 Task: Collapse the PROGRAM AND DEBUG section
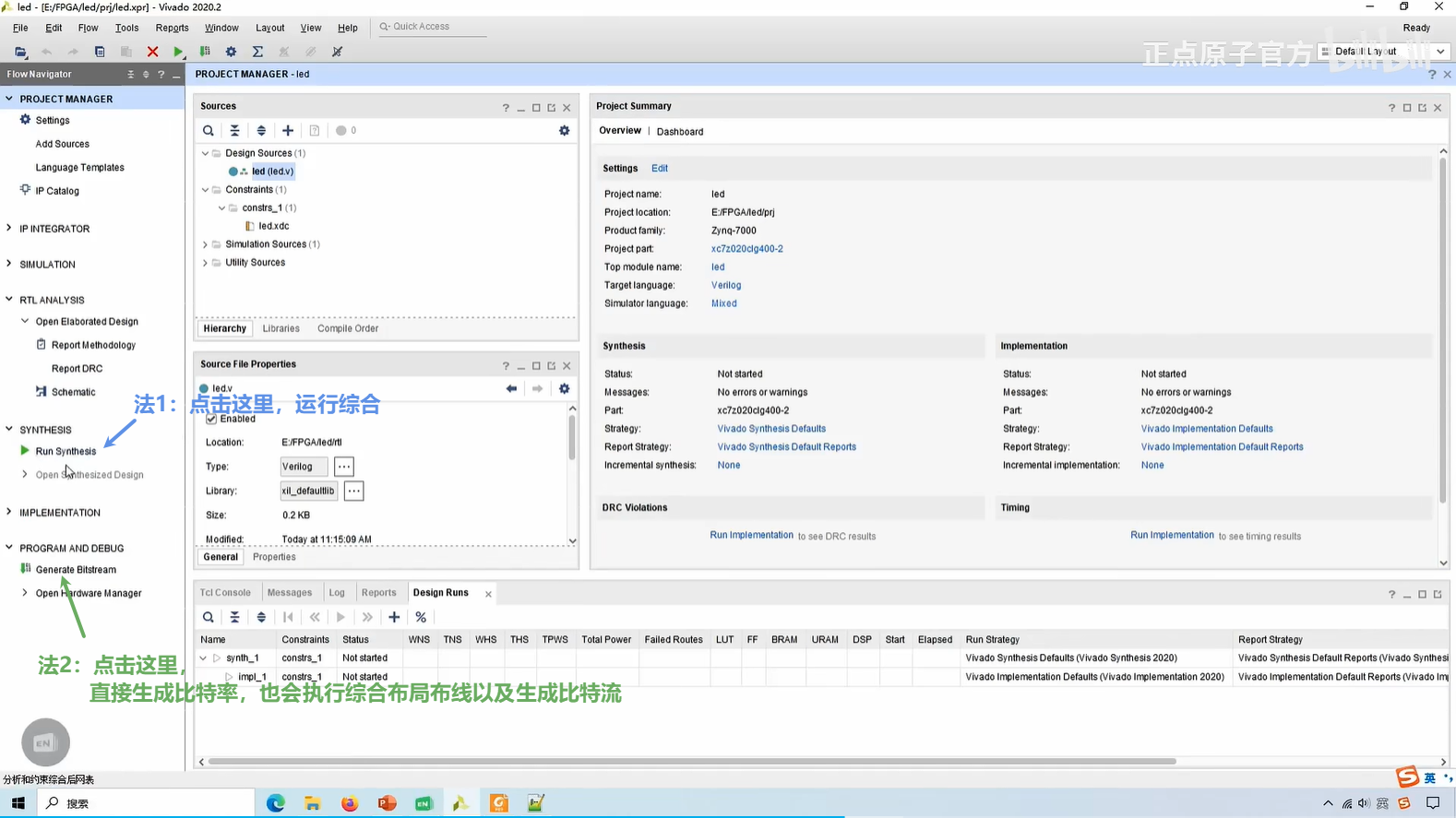9,548
